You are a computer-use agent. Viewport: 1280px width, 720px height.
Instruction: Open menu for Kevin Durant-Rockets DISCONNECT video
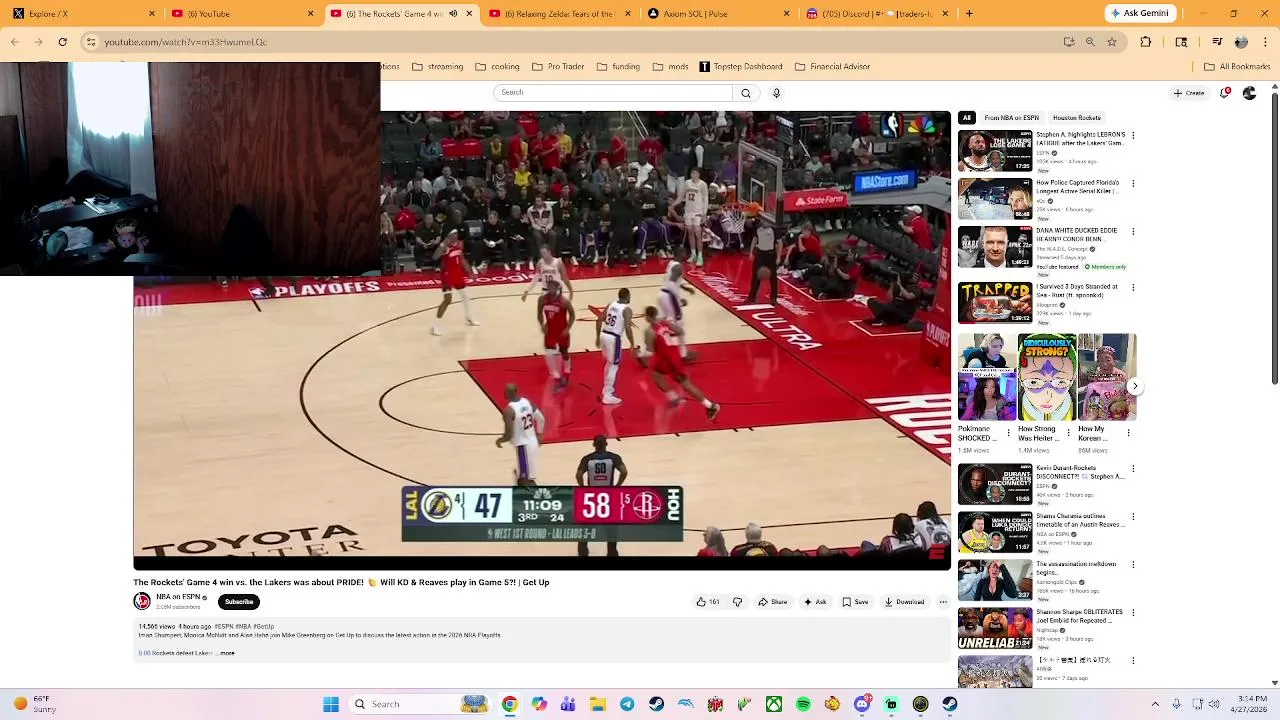(x=1133, y=468)
